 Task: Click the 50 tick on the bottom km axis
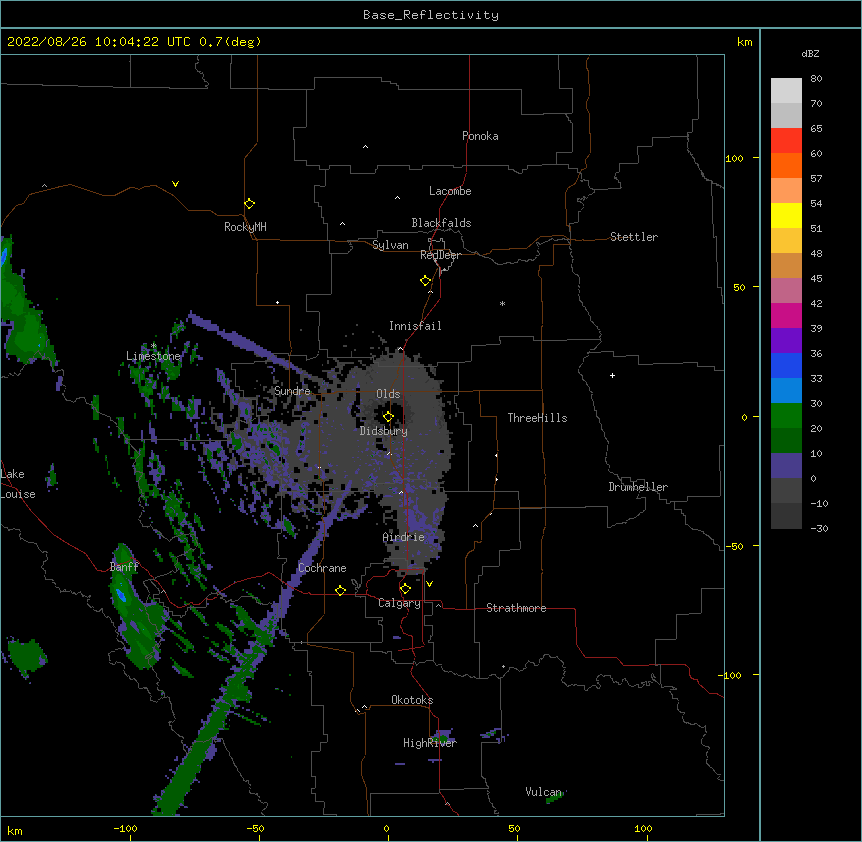[514, 829]
